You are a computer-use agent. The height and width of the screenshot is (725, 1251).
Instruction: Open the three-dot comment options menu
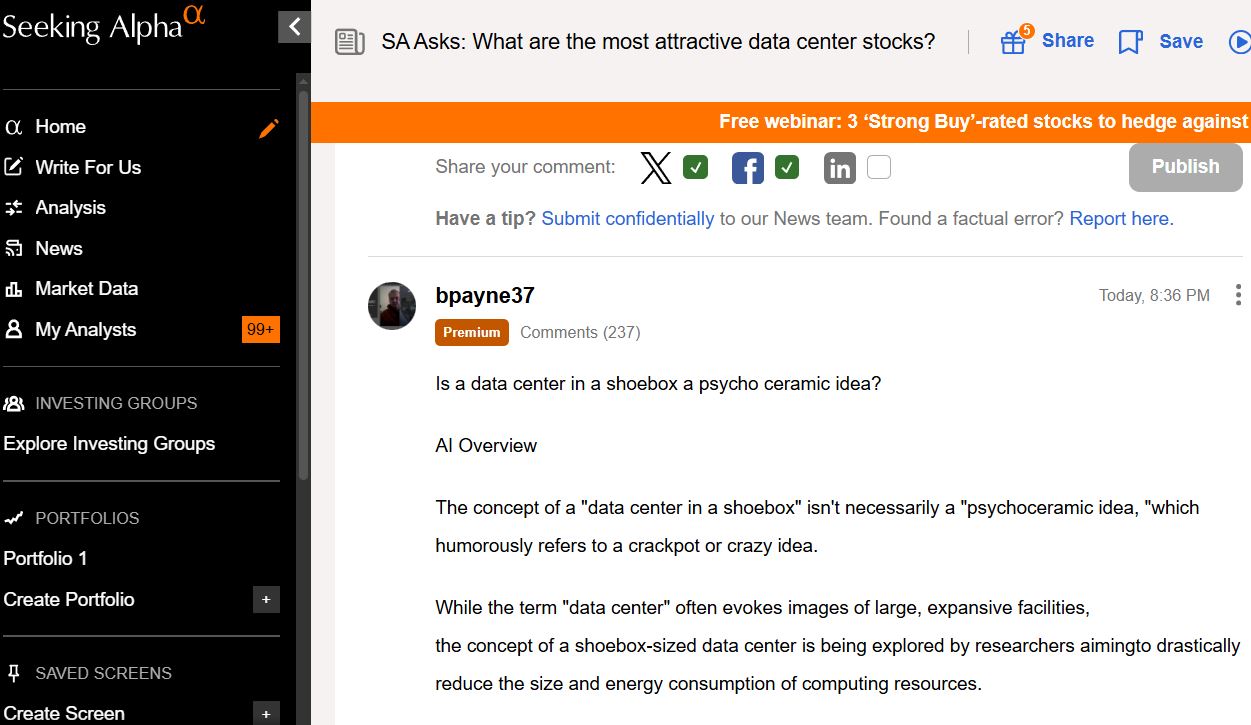(1238, 295)
